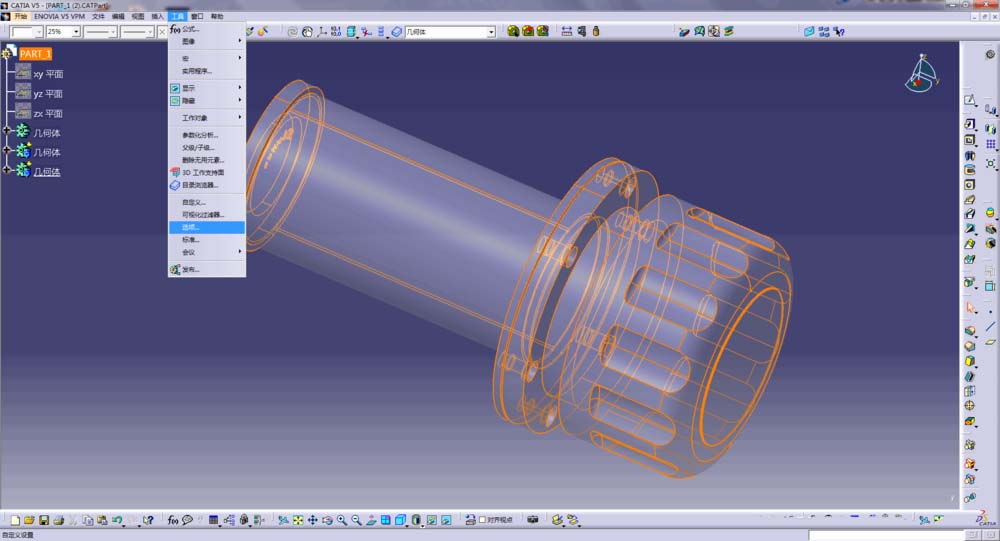Open the 文件 menu in the menu bar
The image size is (1000, 541).
click(98, 16)
